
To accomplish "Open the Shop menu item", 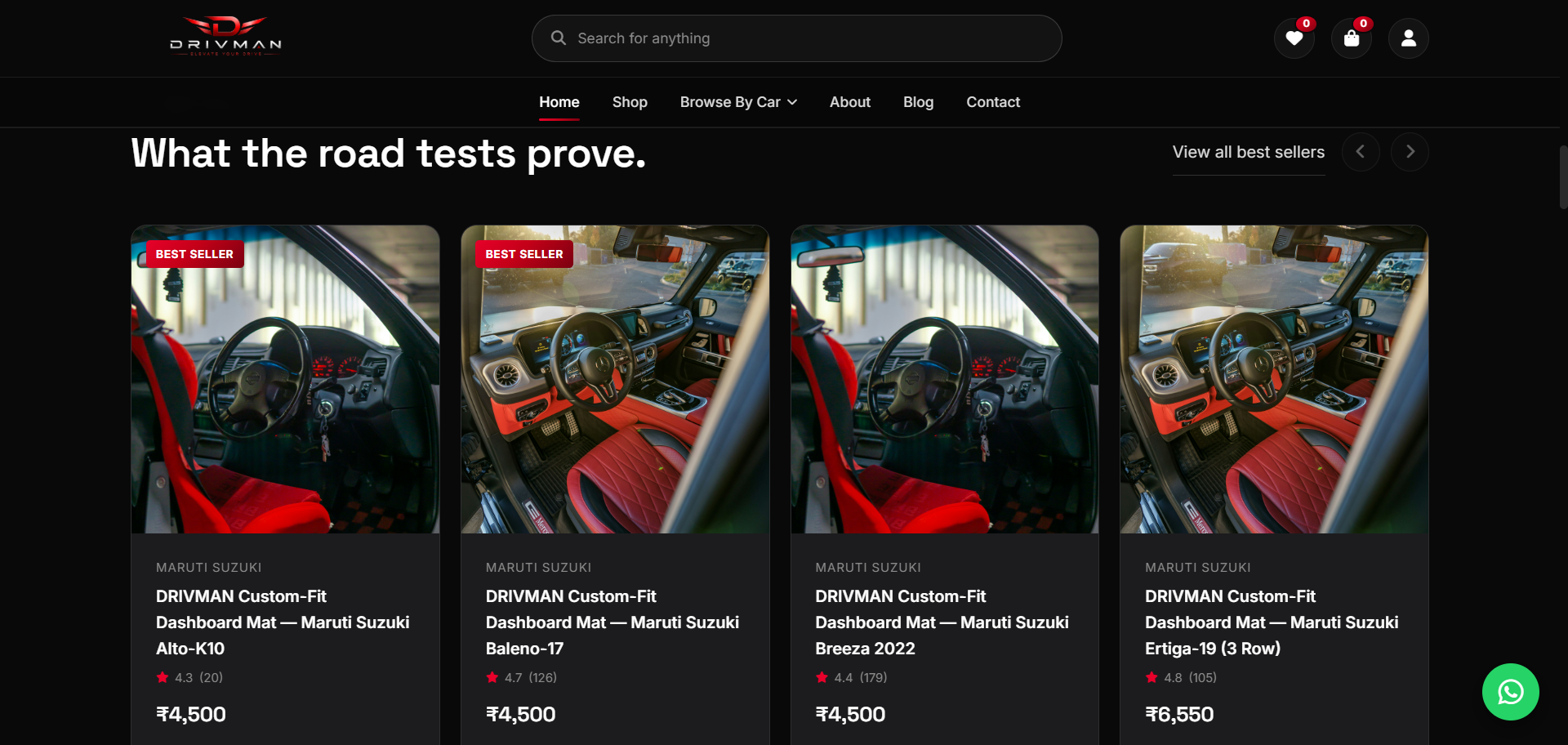I will point(630,102).
